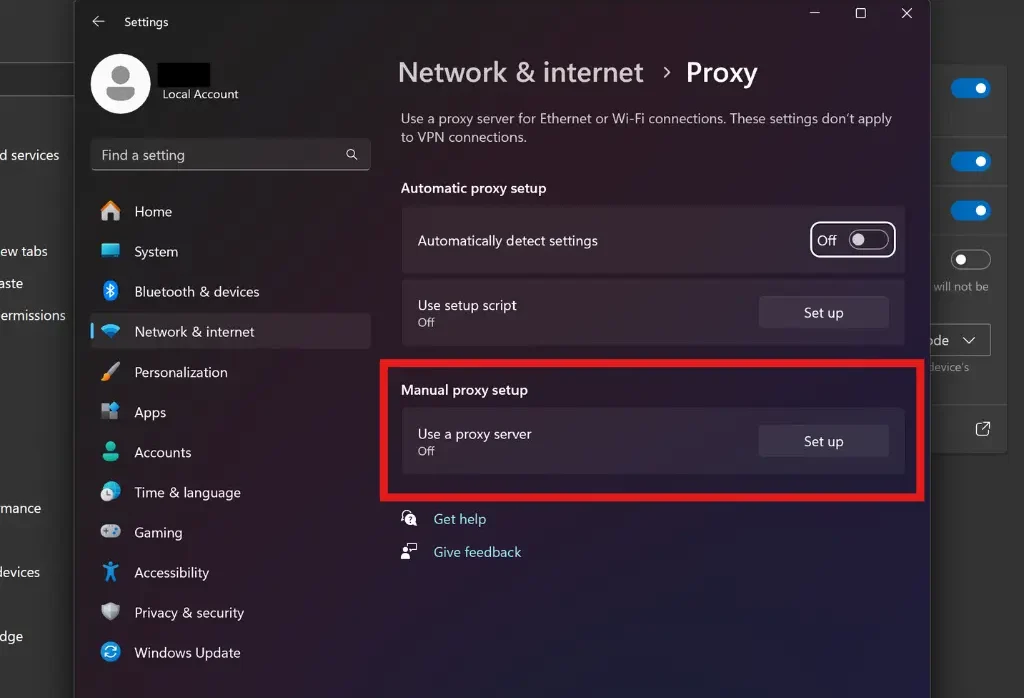Screen dimensions: 1024x698
Task: Enable the off toggle in the background window
Action: tap(970, 260)
